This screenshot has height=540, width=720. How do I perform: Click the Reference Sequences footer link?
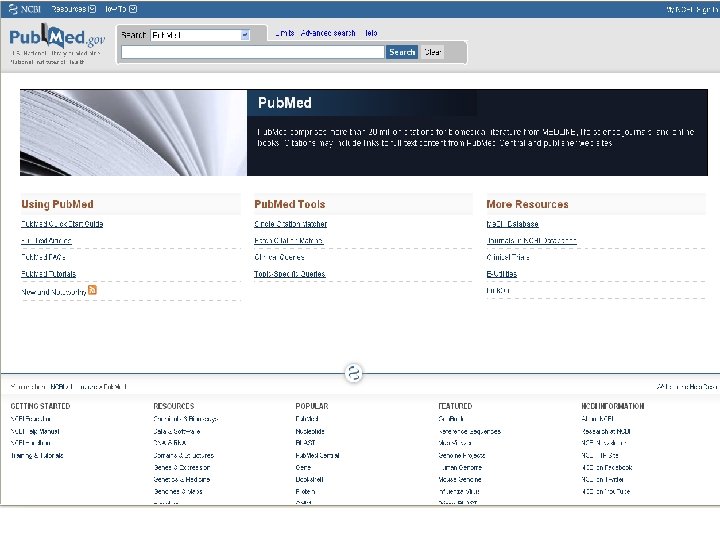(x=469, y=431)
